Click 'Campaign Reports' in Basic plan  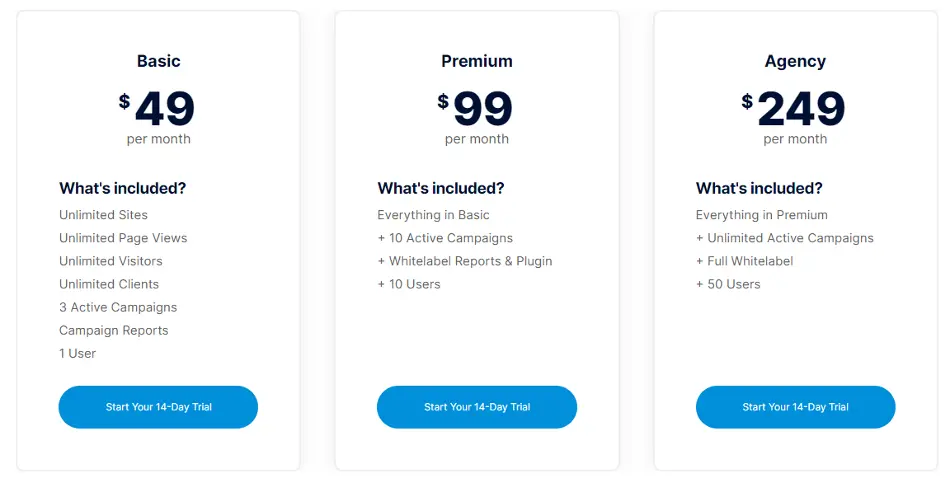tap(114, 330)
